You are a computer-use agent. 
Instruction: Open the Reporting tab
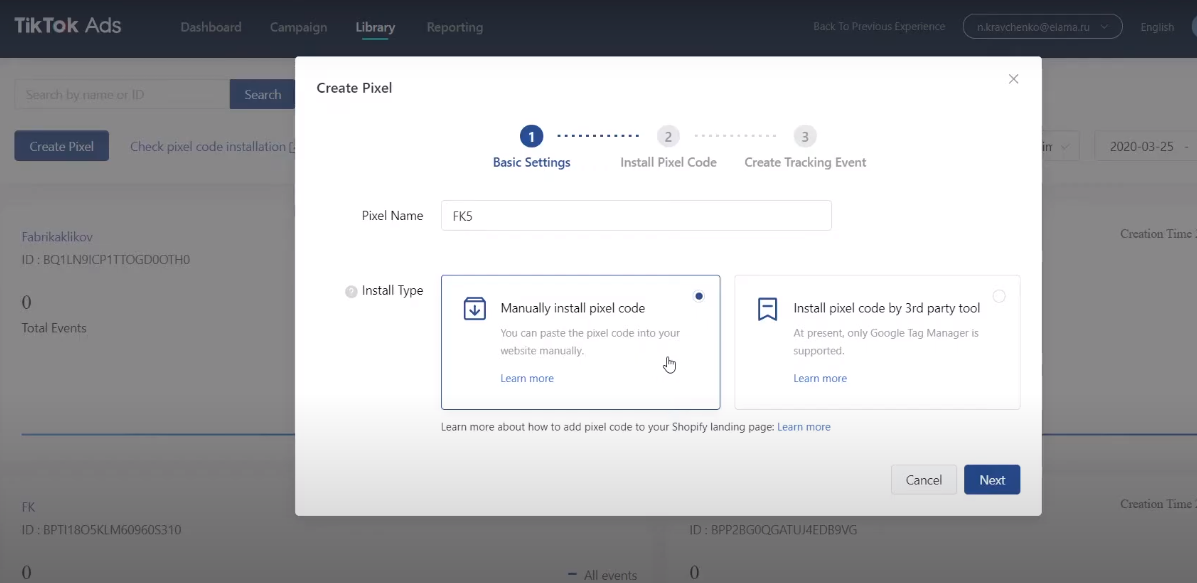454,27
